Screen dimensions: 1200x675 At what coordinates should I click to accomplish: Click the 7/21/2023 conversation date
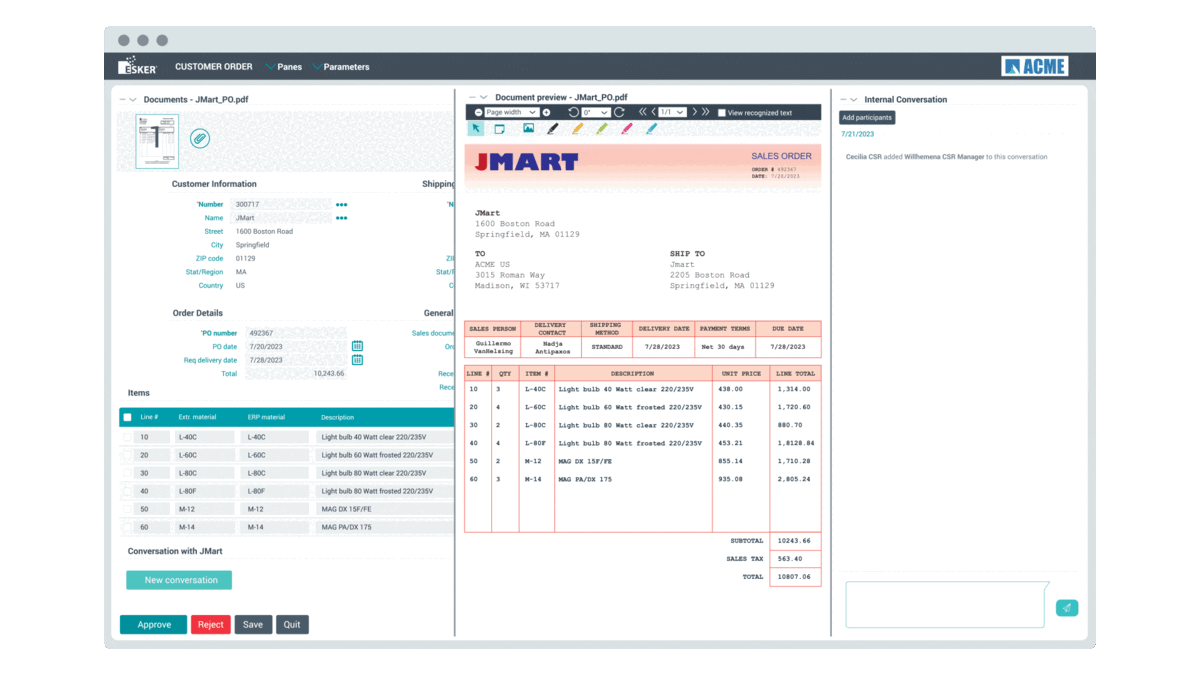coord(858,134)
